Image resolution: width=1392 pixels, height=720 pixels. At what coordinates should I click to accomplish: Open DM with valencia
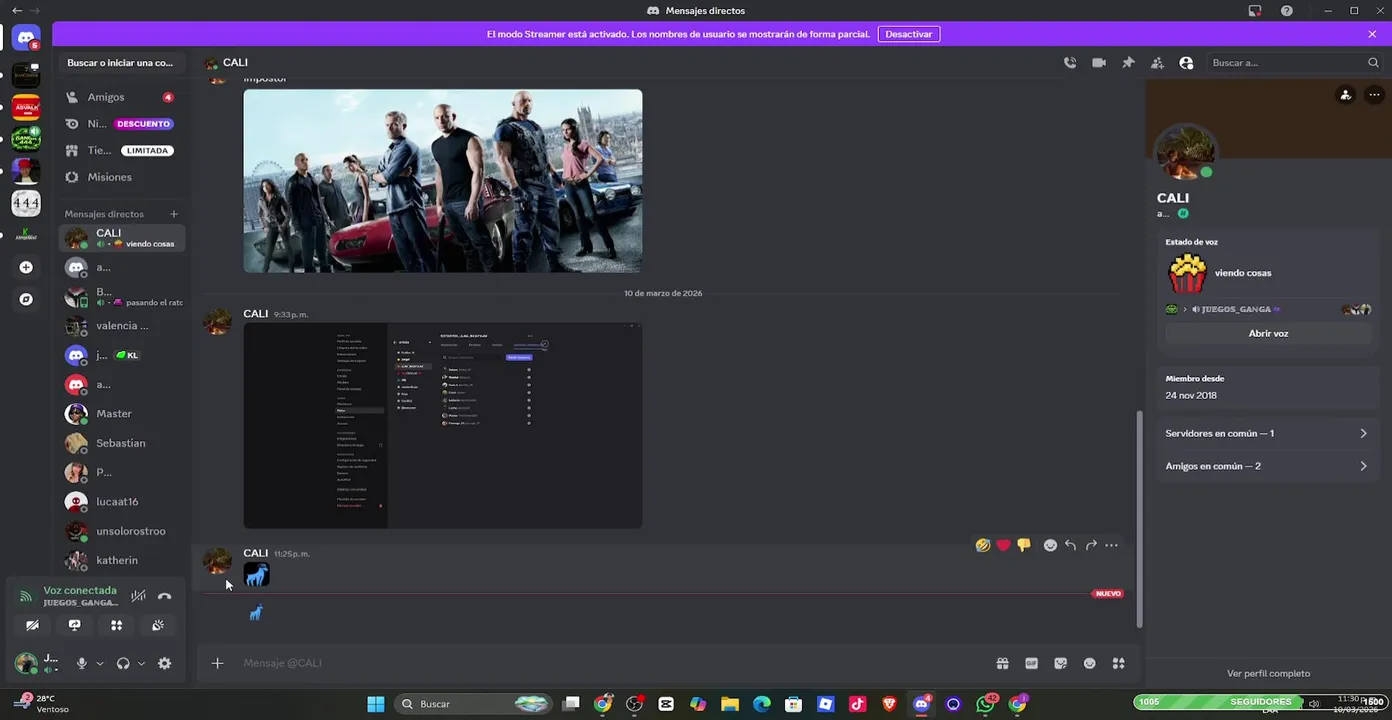122,326
